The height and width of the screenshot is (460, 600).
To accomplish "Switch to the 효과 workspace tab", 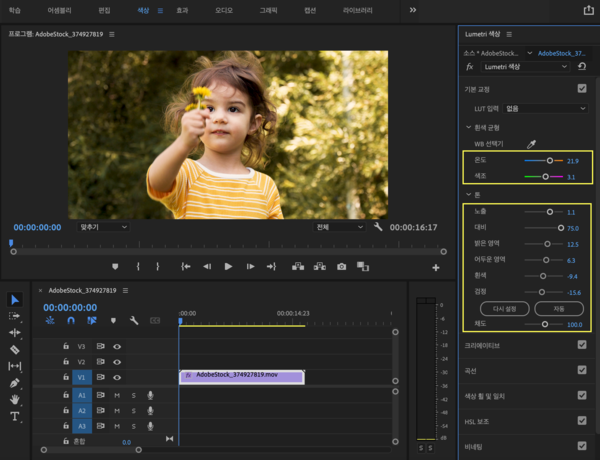I will pyautogui.click(x=181, y=10).
